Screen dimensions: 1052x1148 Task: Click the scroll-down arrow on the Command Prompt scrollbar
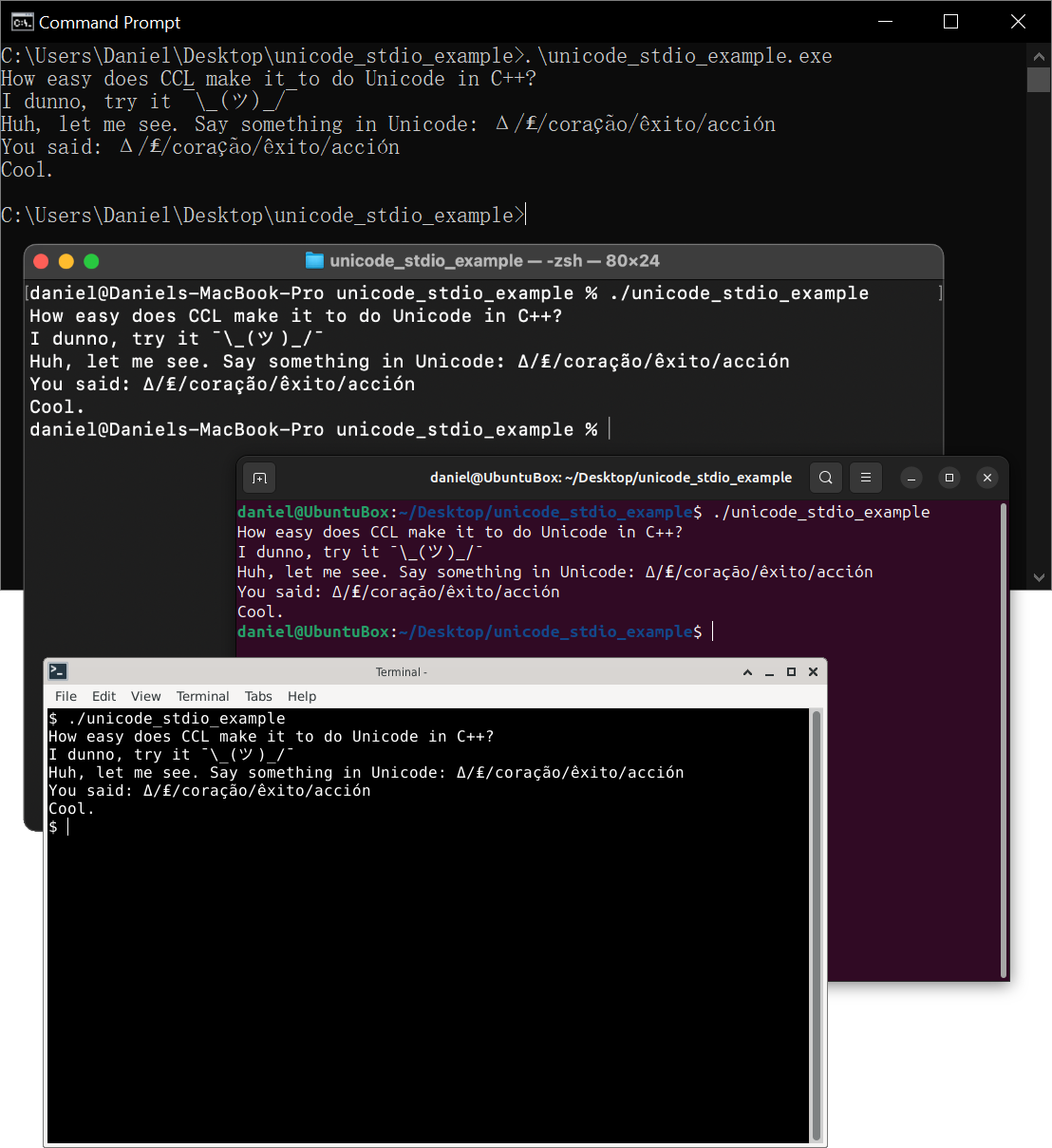click(1040, 576)
